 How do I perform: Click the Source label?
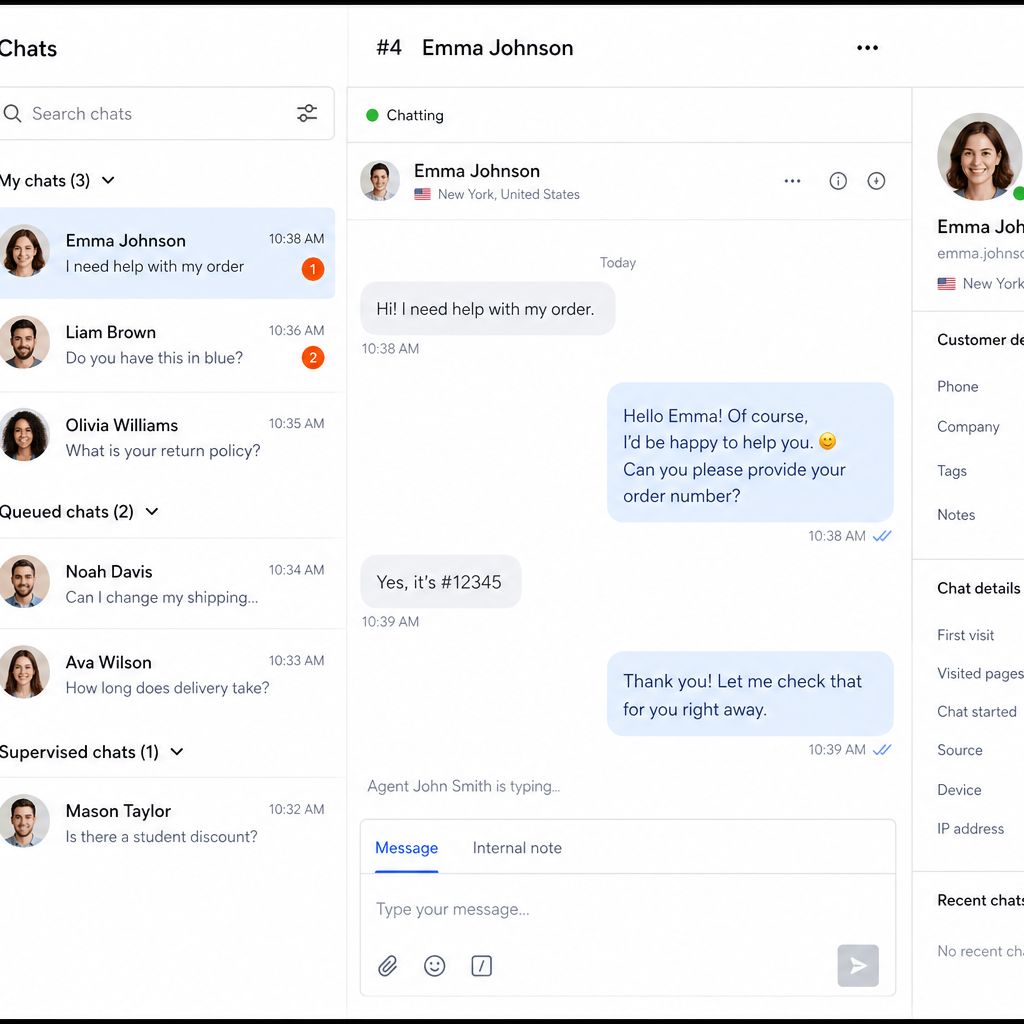[x=959, y=750]
